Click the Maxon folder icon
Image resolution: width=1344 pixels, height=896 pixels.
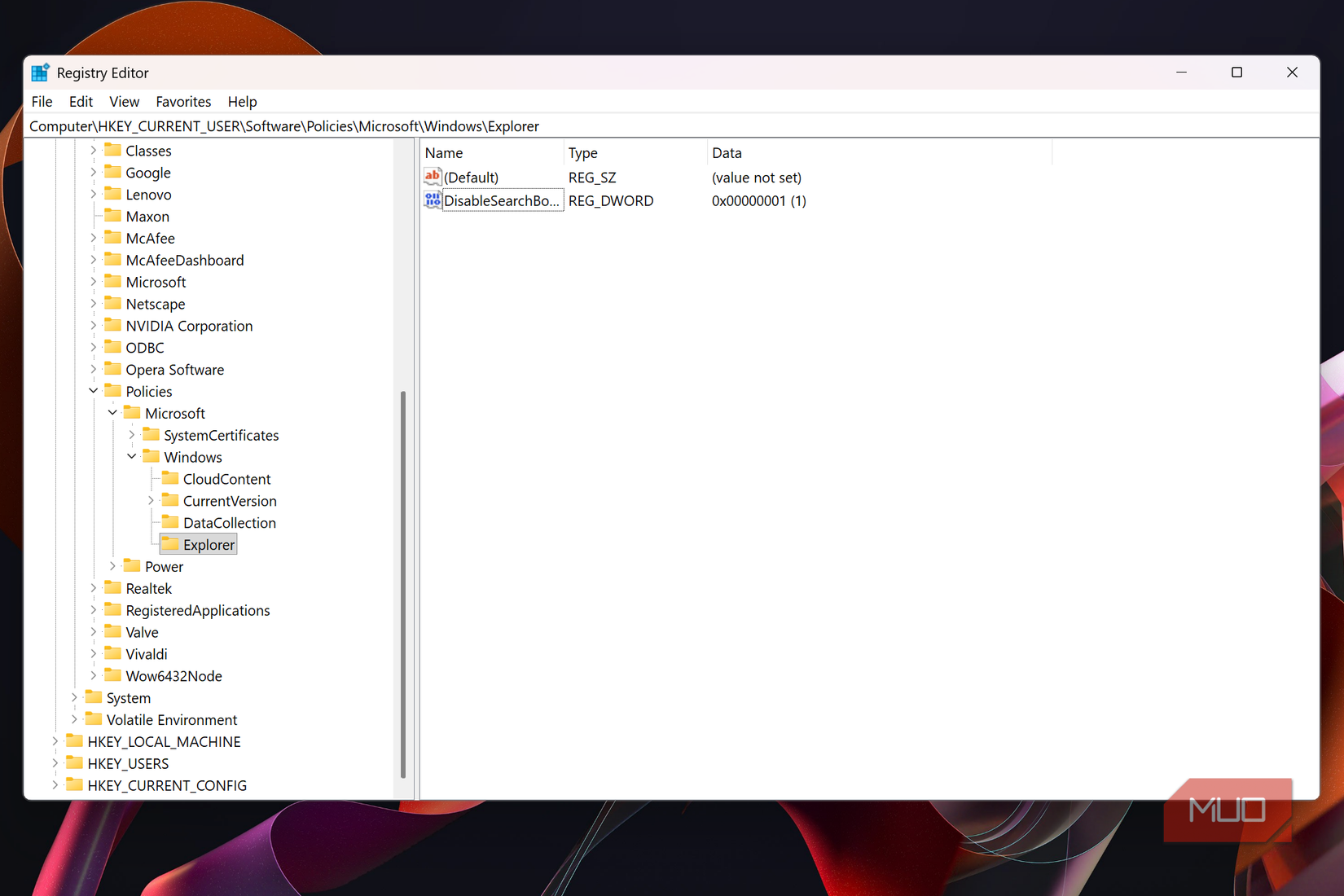coord(113,216)
